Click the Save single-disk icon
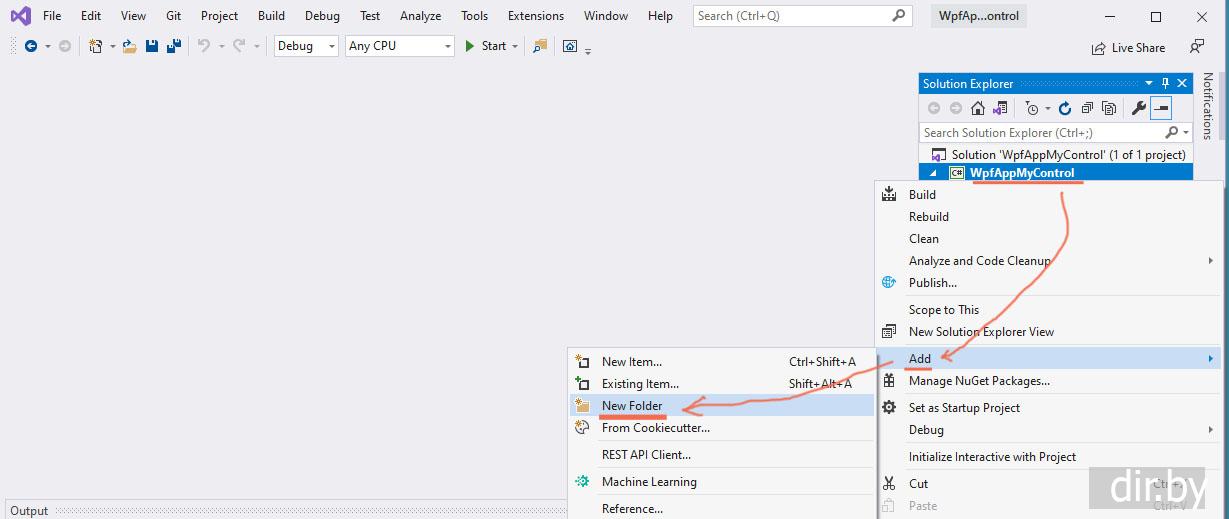This screenshot has height=519, width=1229. pos(152,46)
